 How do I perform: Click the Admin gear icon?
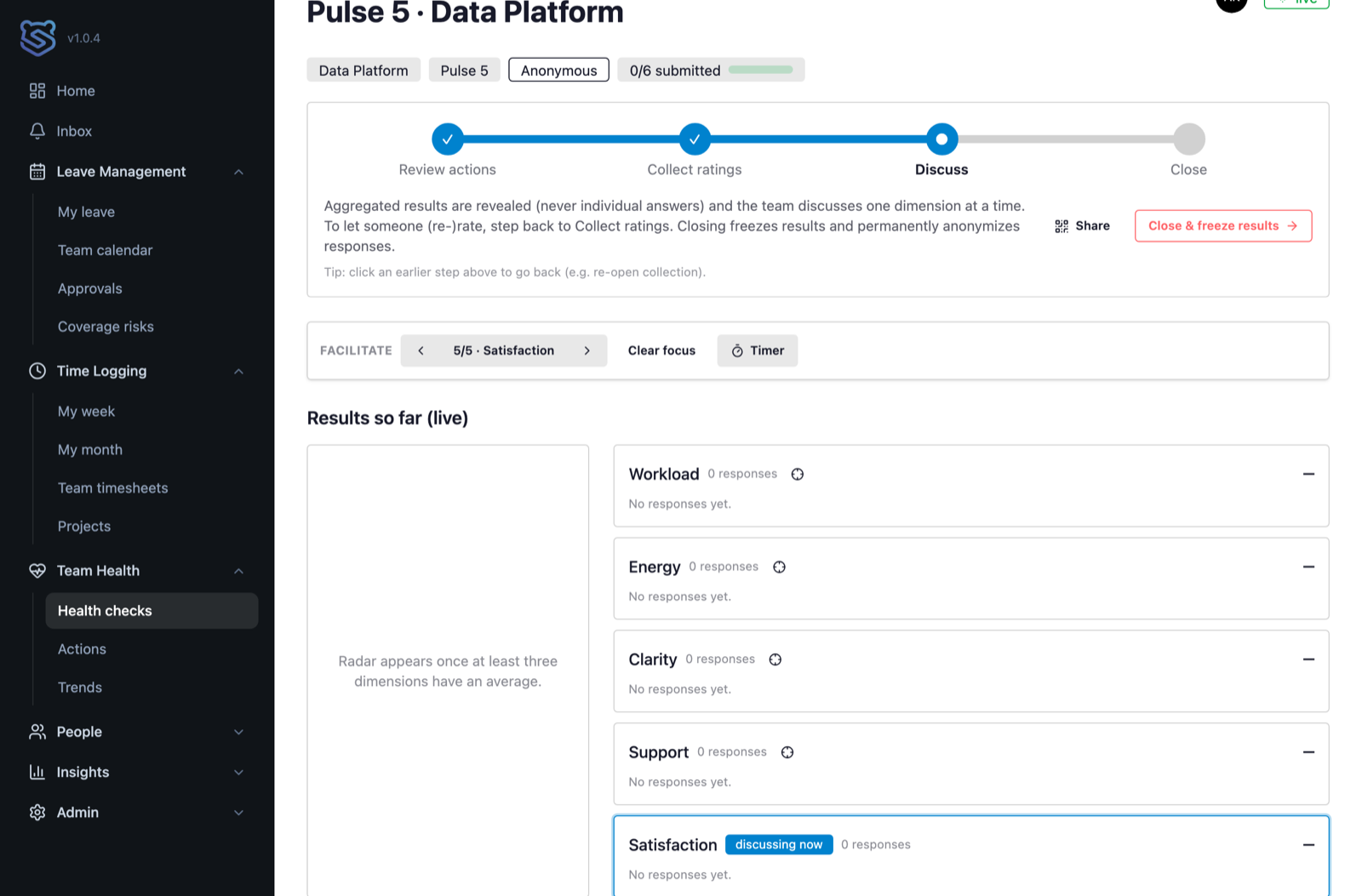[x=37, y=813]
